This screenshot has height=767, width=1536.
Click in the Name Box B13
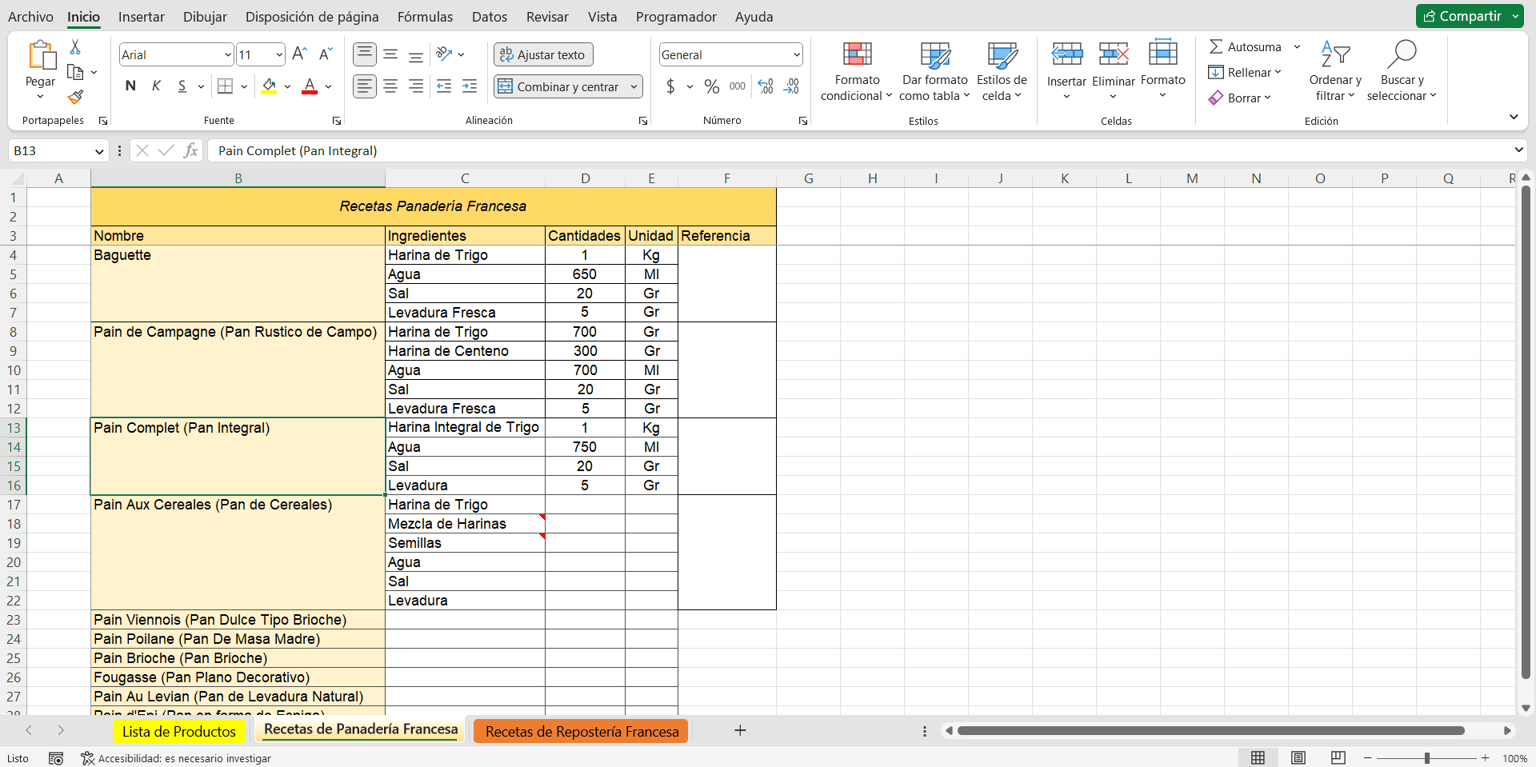click(x=50, y=151)
